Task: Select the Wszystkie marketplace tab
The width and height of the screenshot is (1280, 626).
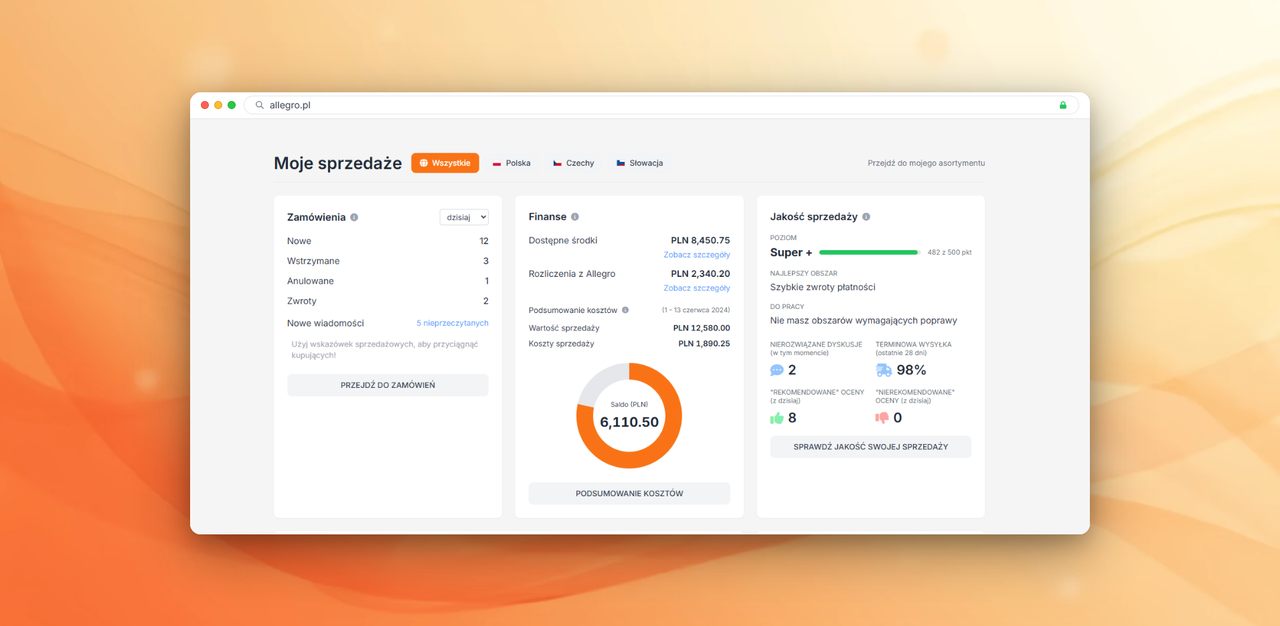Action: click(x=445, y=163)
